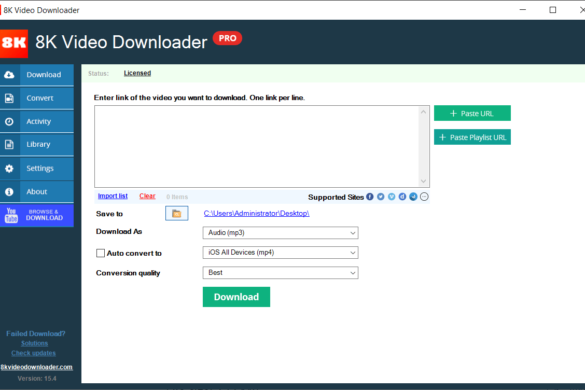Open Browse & Download section
The width and height of the screenshot is (585, 390).
coord(37,215)
